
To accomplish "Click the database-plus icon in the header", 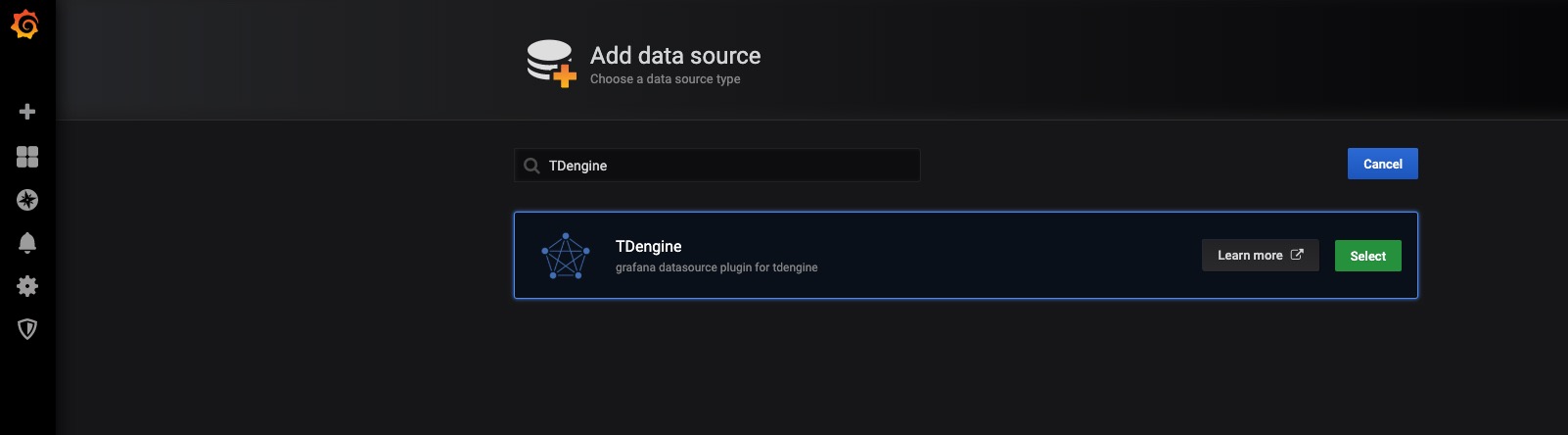I will (551, 64).
